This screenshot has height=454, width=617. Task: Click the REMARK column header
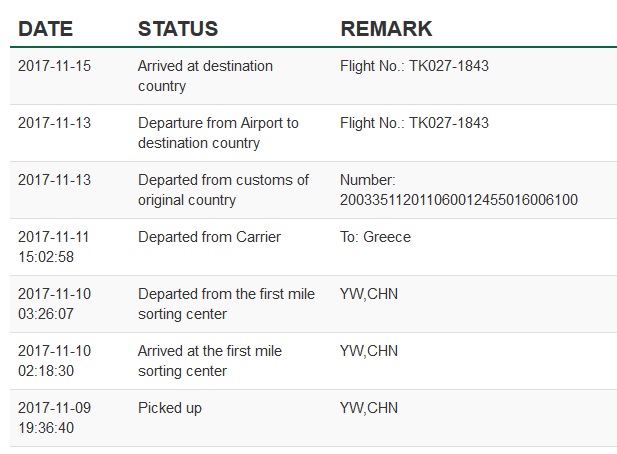(386, 29)
